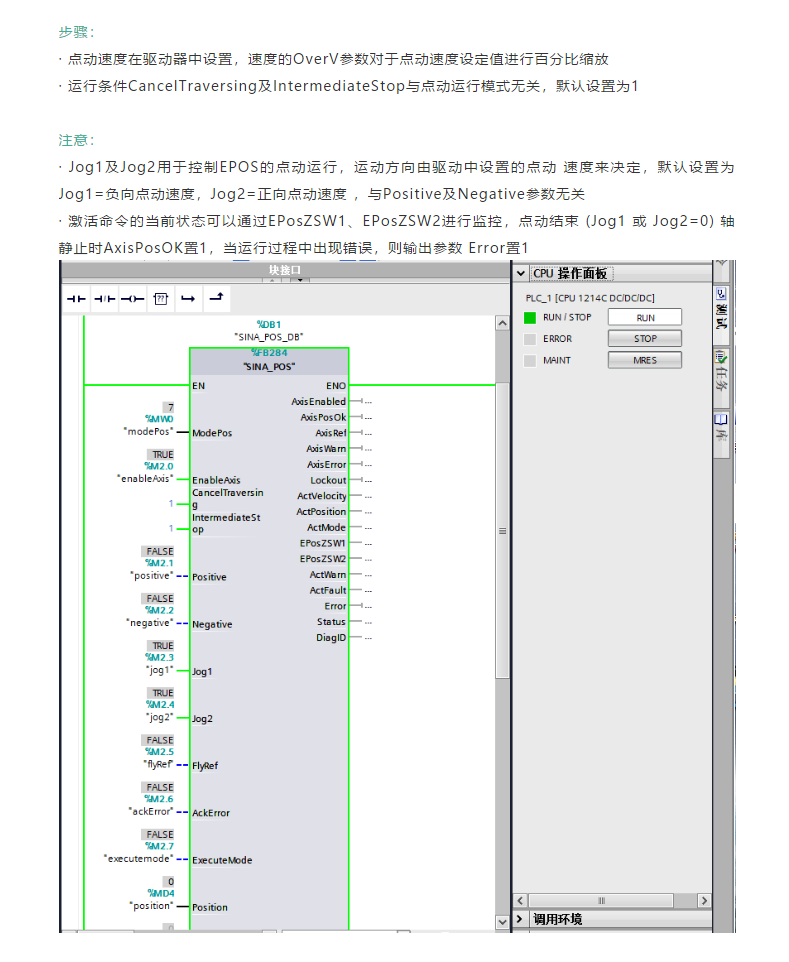Image resolution: width=789 pixels, height=962 pixels.
Task: Insert a normally open contact
Action: pos(77,299)
